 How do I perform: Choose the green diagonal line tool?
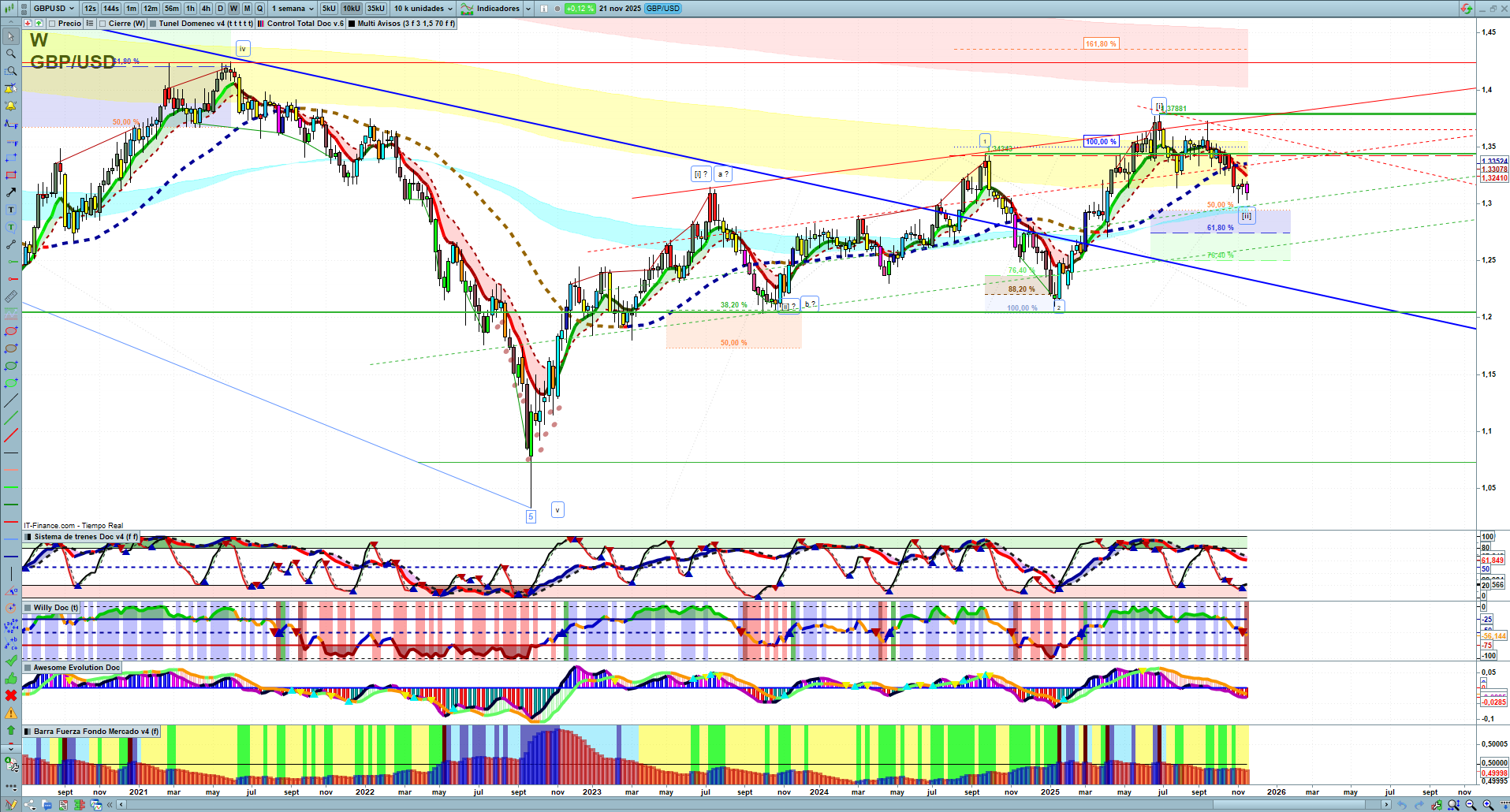11,418
